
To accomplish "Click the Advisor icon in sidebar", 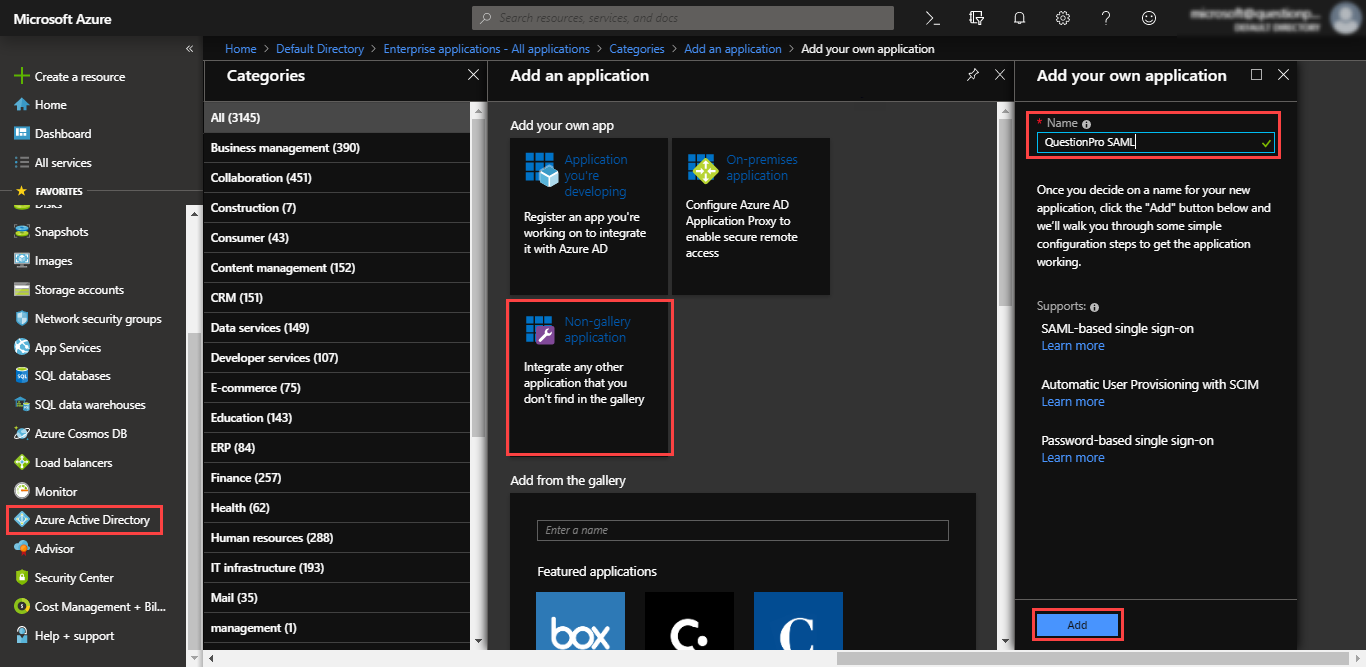I will (22, 548).
